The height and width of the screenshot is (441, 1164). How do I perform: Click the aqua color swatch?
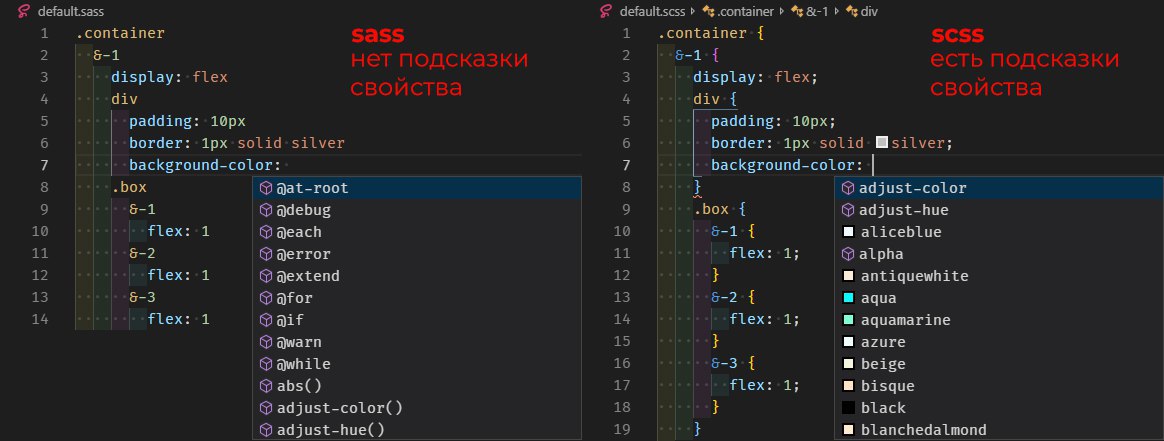849,298
